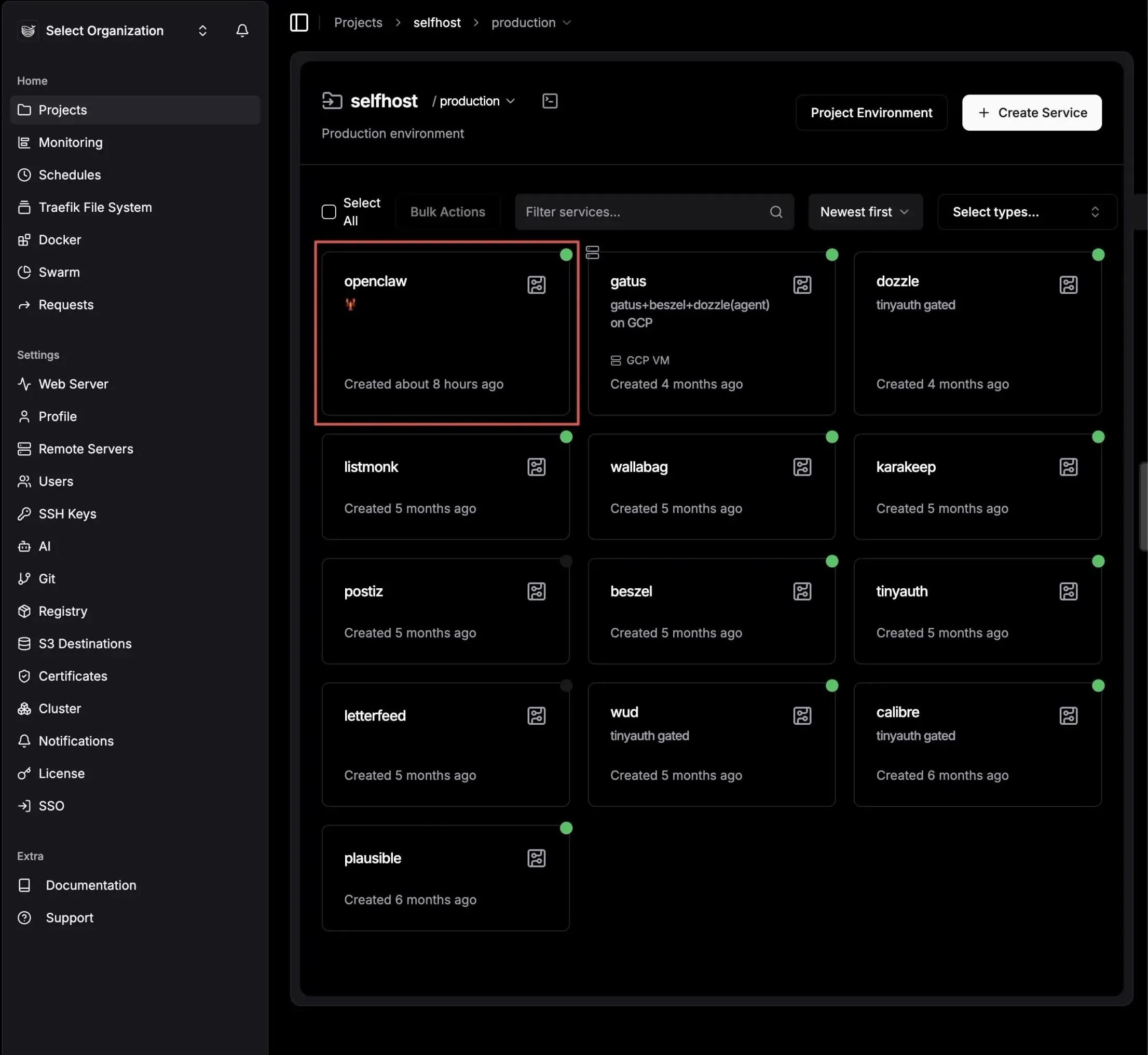Expand the Select Organization switcher

click(202, 30)
